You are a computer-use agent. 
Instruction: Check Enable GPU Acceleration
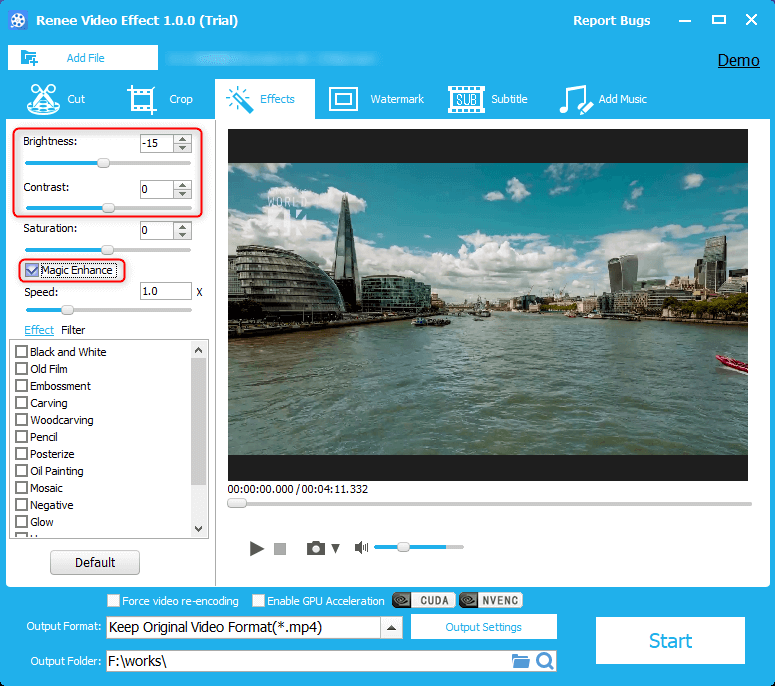coord(259,601)
